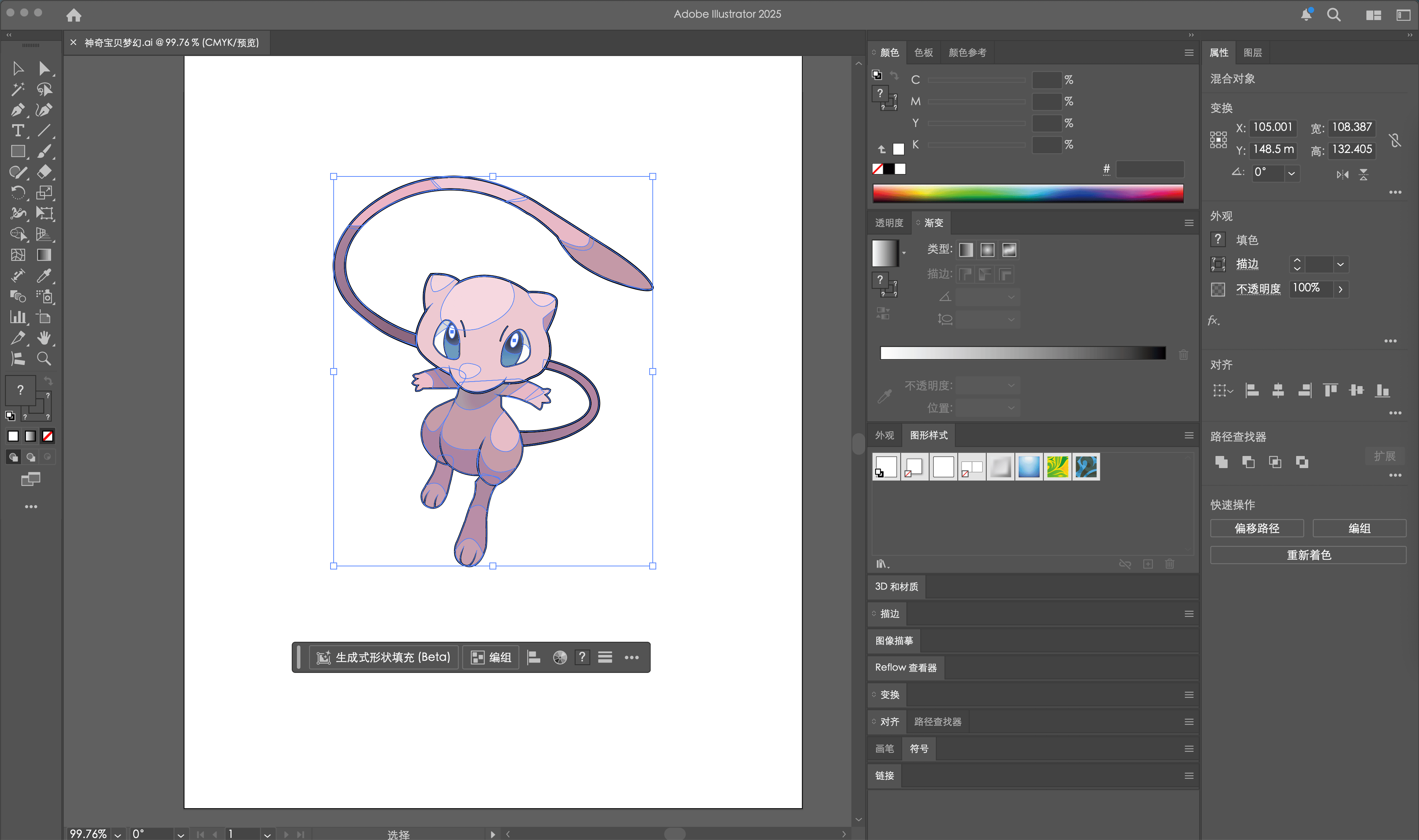Switch to the 外观 panel tab
Image resolution: width=1419 pixels, height=840 pixels.
pos(885,435)
